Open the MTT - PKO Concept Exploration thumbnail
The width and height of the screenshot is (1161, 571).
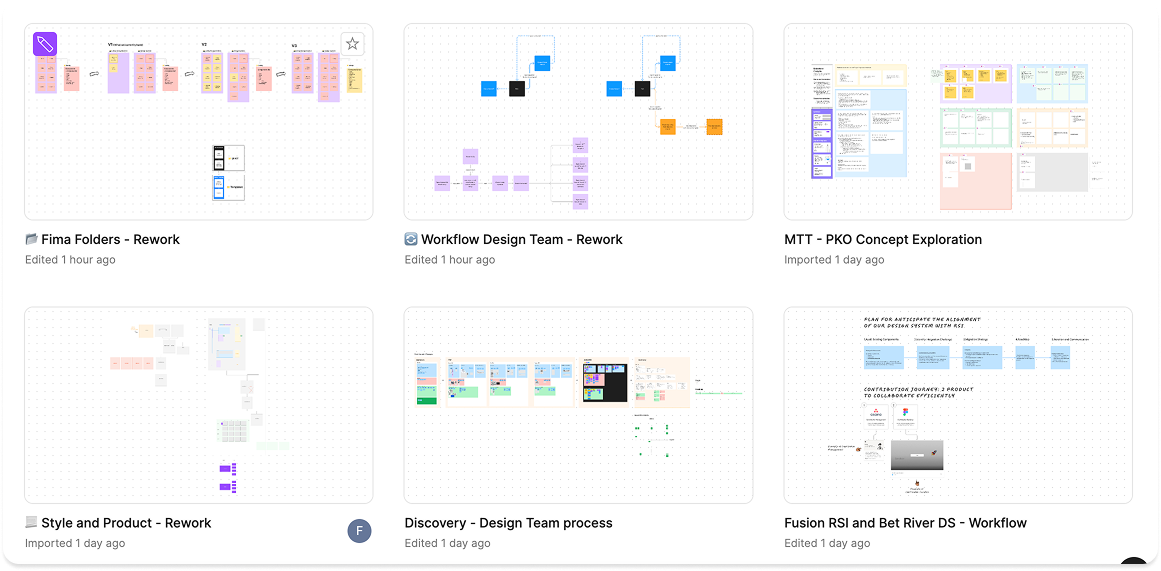pyautogui.click(x=958, y=122)
